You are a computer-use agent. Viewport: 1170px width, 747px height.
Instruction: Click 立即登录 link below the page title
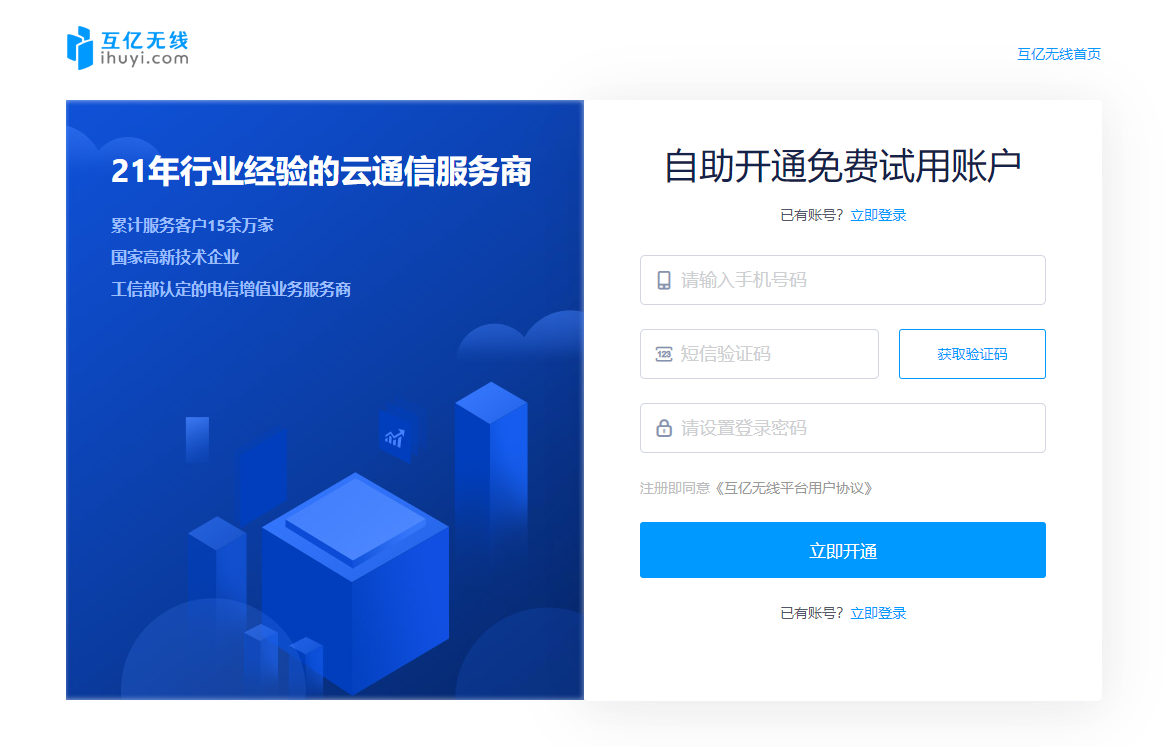878,215
